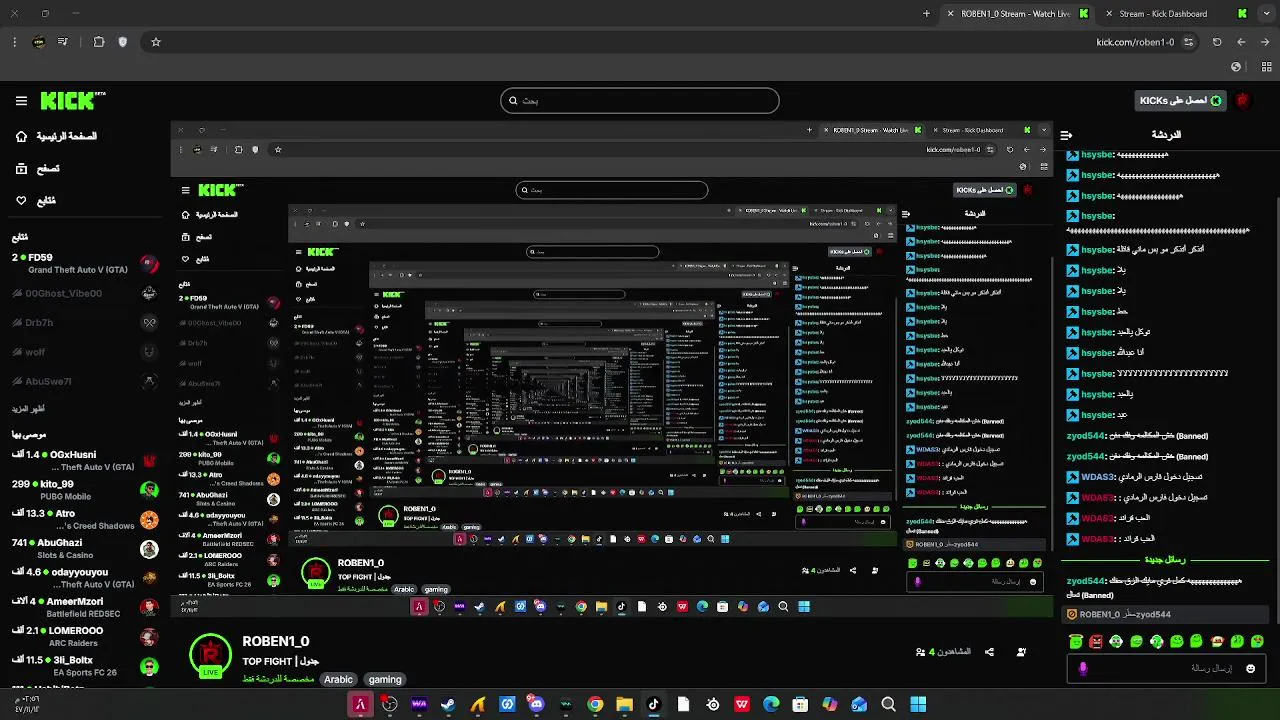Click the send message input field
This screenshot has width=1280, height=720.
(x=1165, y=668)
